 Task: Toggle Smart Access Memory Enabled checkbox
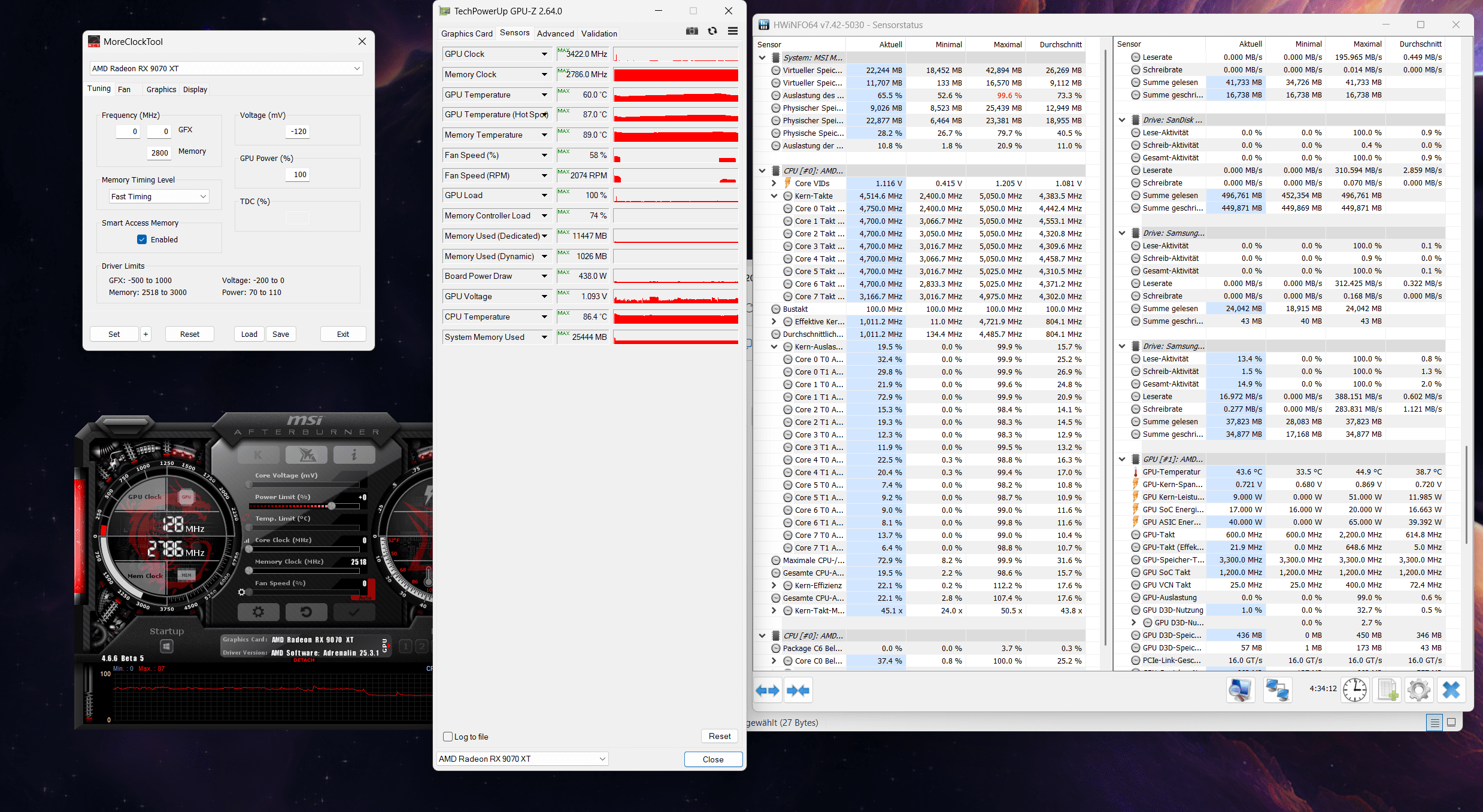[x=142, y=239]
